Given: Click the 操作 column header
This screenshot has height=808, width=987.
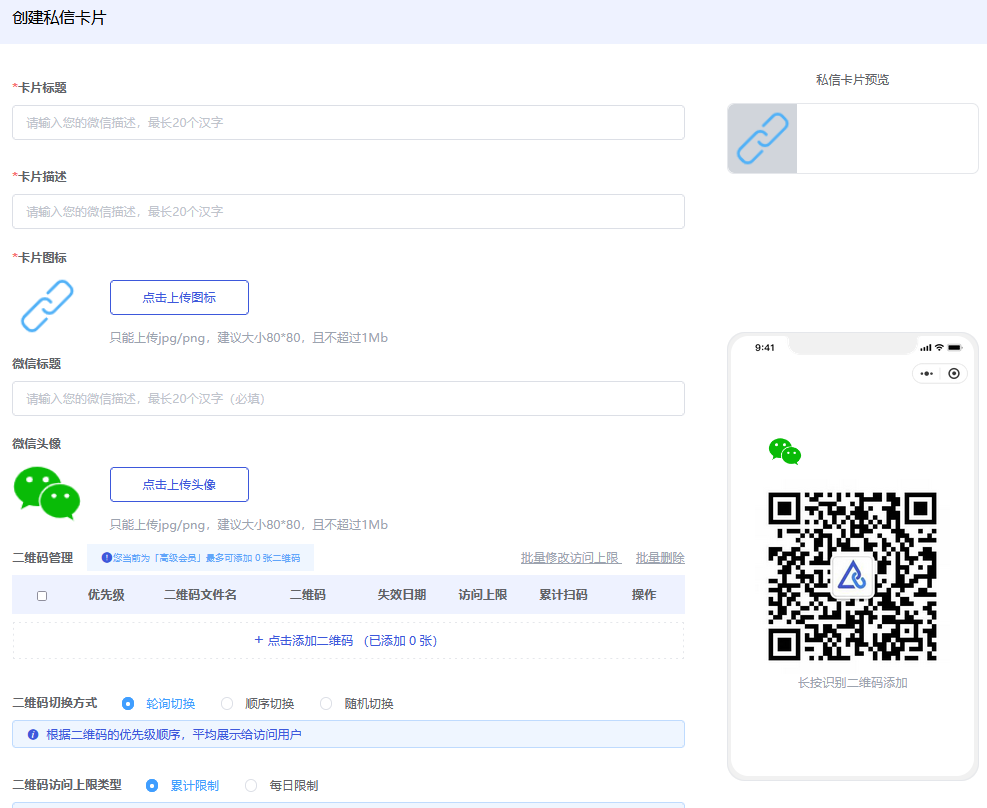Looking at the screenshot, I should 644,595.
